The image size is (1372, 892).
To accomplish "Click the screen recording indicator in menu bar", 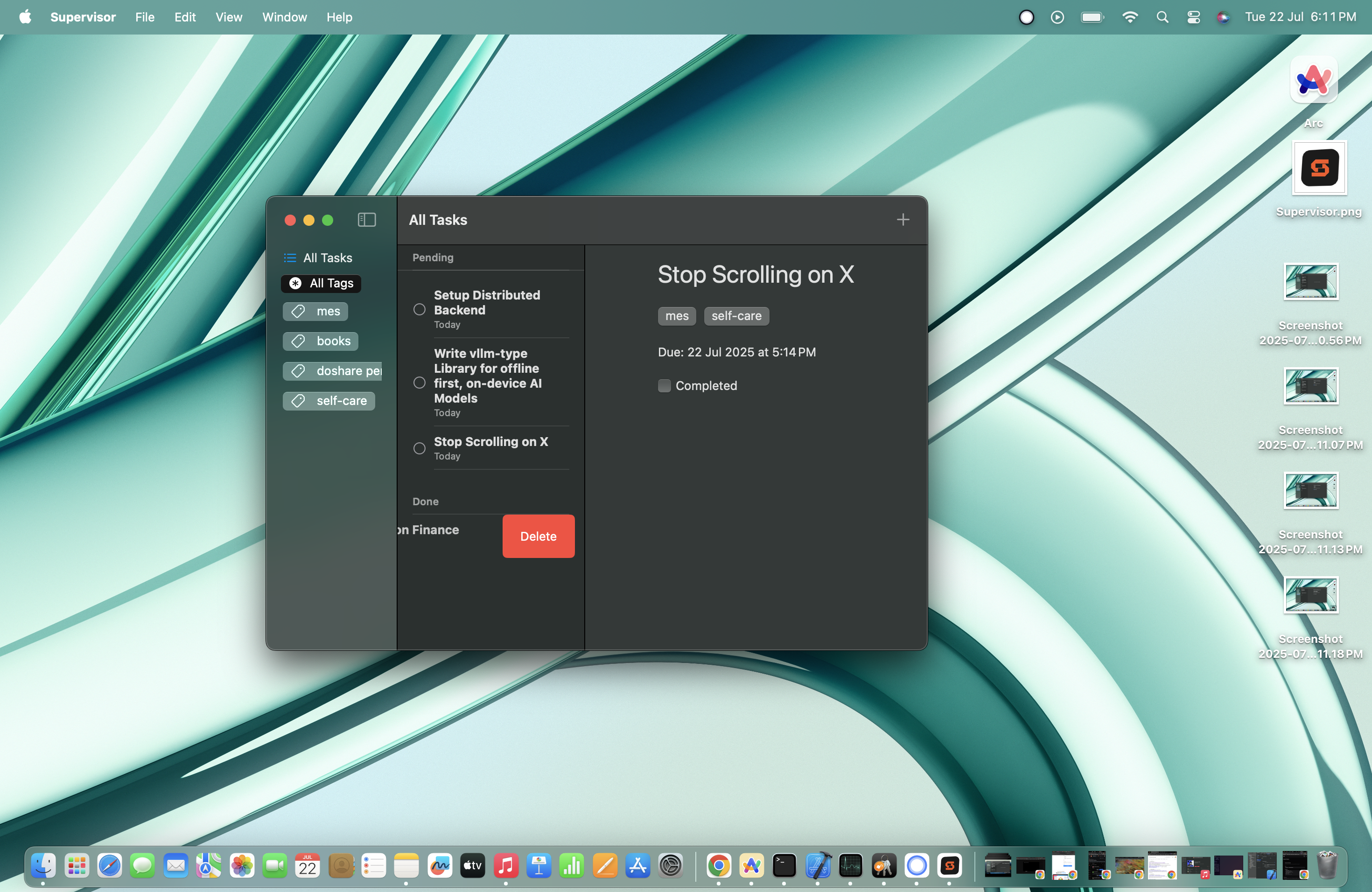I will (1026, 17).
